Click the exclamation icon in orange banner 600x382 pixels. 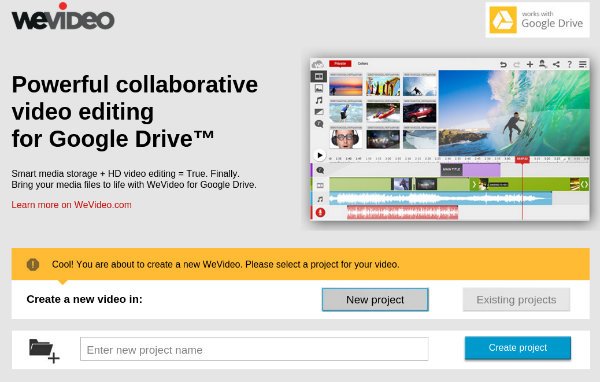click(x=33, y=264)
